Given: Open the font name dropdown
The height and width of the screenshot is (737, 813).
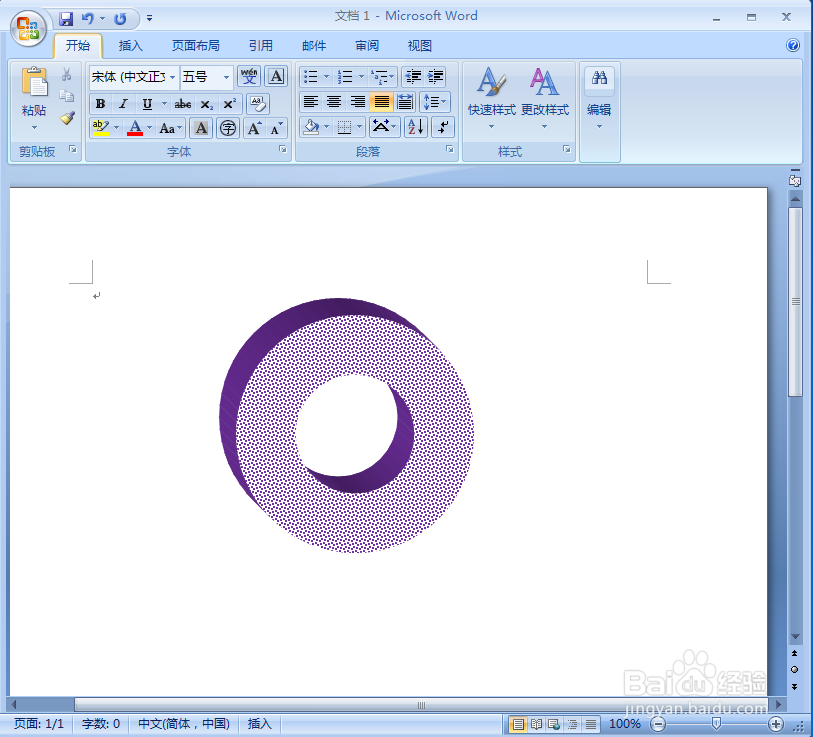Looking at the screenshot, I should tap(173, 77).
